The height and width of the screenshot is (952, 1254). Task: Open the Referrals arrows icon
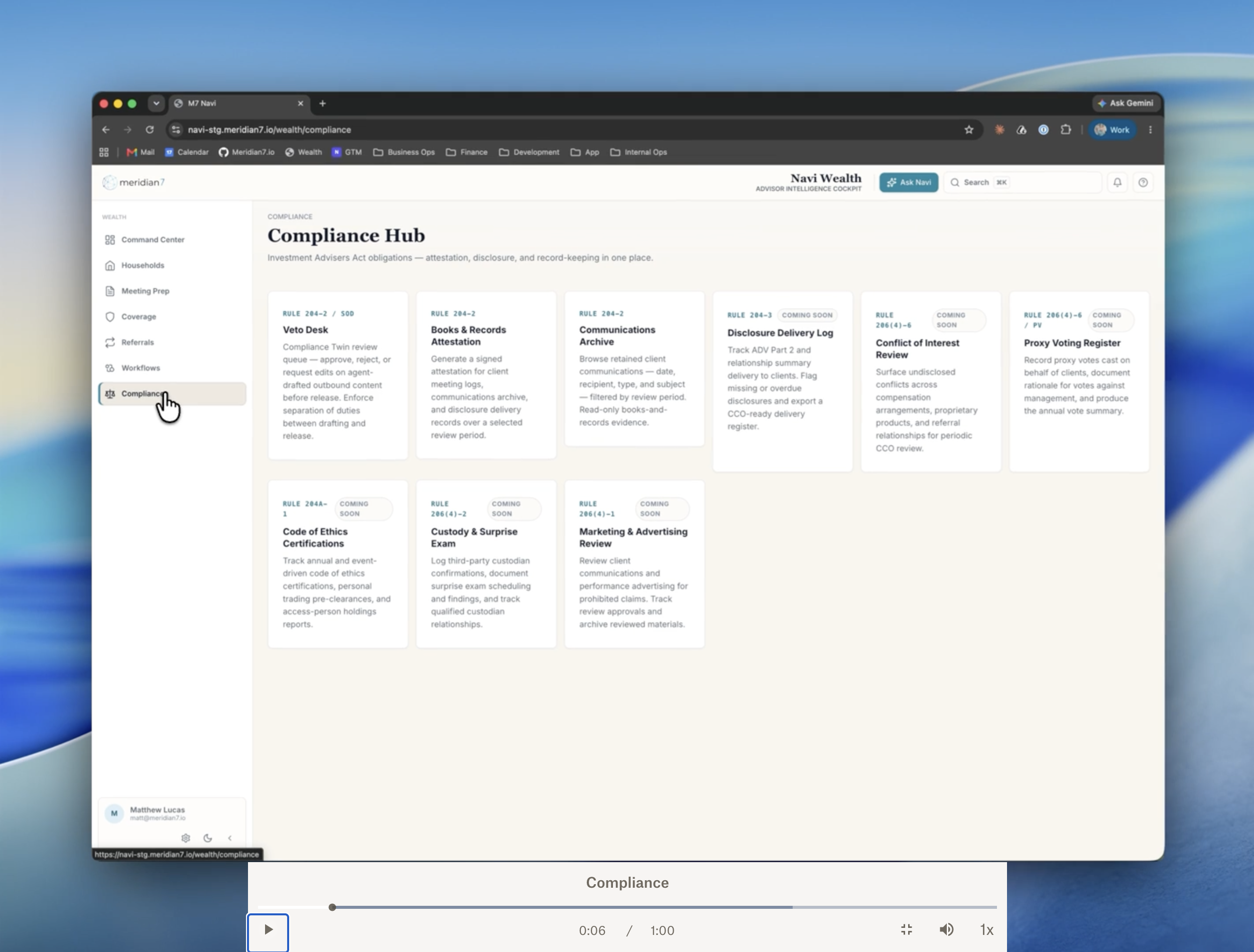click(110, 342)
